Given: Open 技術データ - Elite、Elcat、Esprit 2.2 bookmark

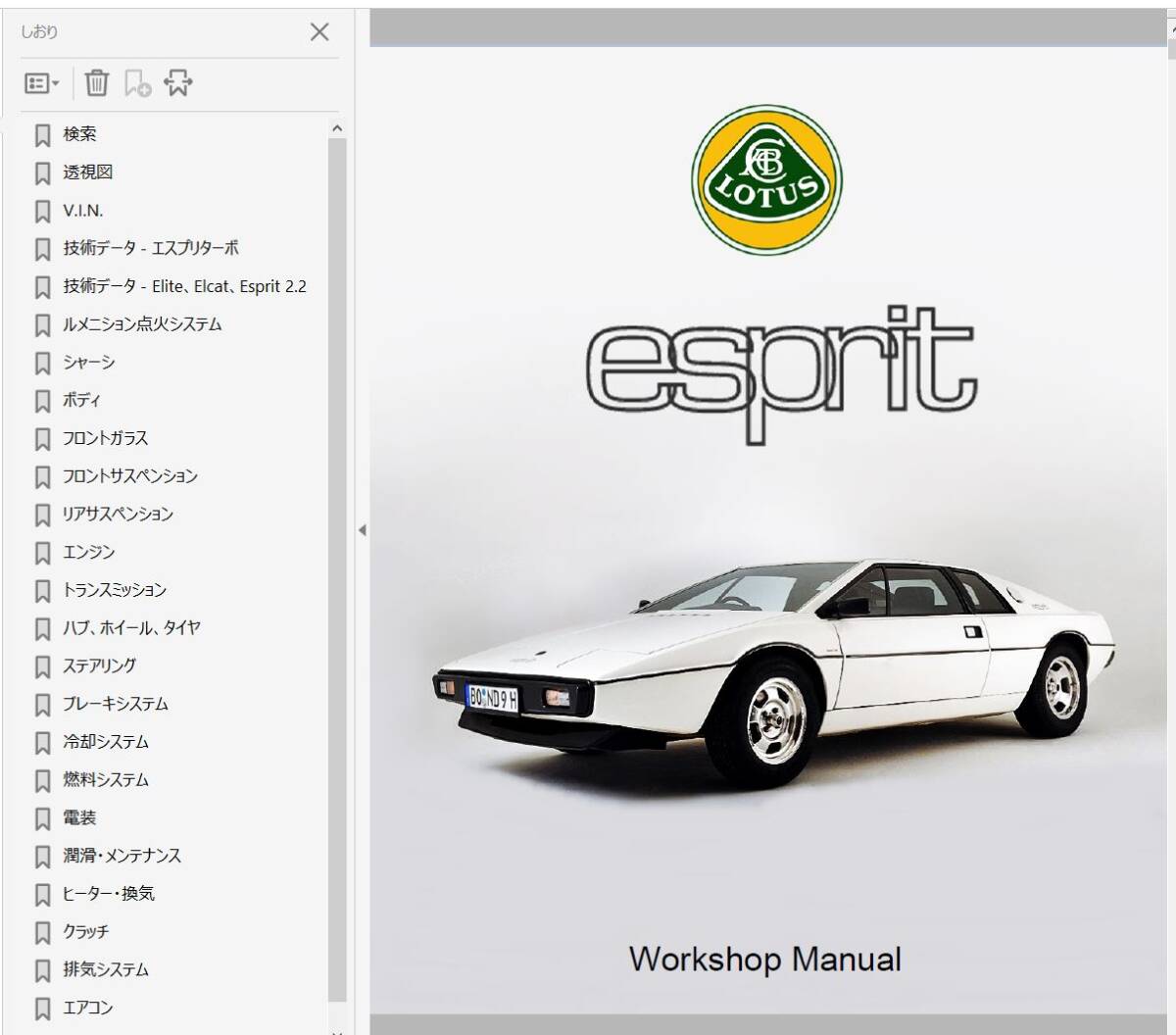Looking at the screenshot, I should tap(184, 287).
